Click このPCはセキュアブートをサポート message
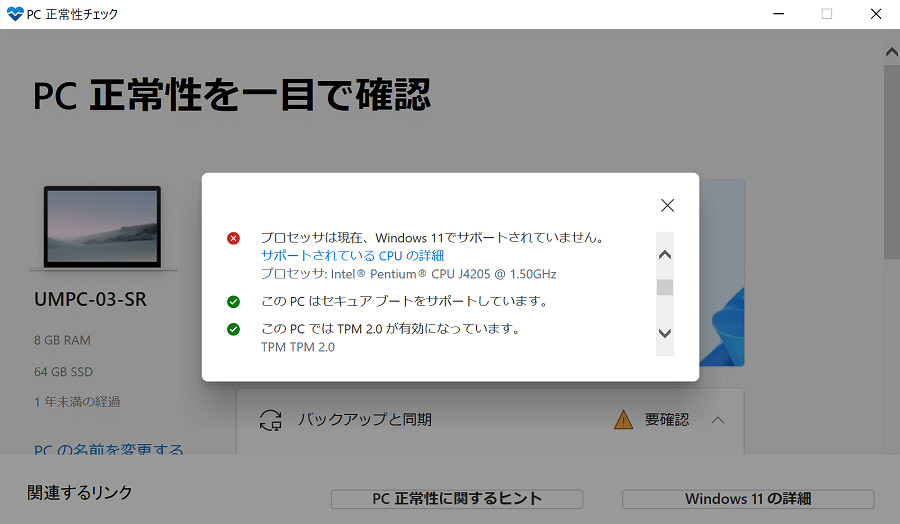The width and height of the screenshot is (900, 524). click(405, 301)
